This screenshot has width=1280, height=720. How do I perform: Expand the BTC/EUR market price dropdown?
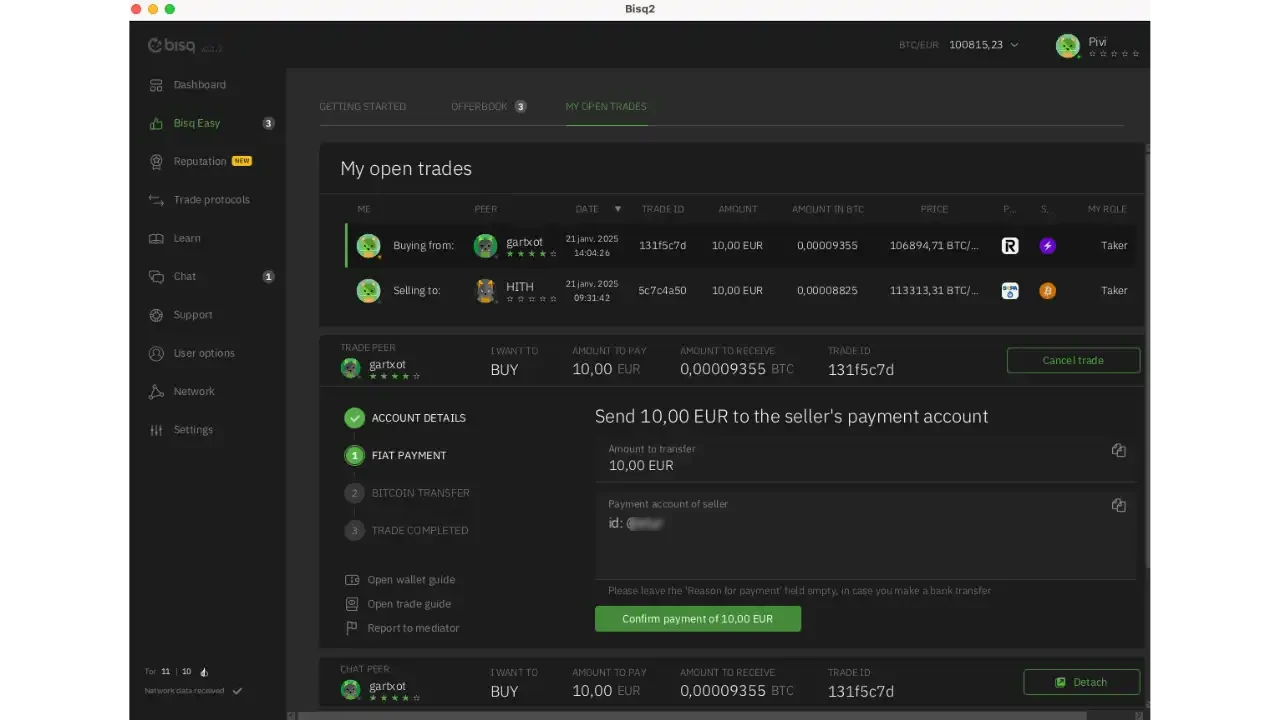tap(1014, 45)
